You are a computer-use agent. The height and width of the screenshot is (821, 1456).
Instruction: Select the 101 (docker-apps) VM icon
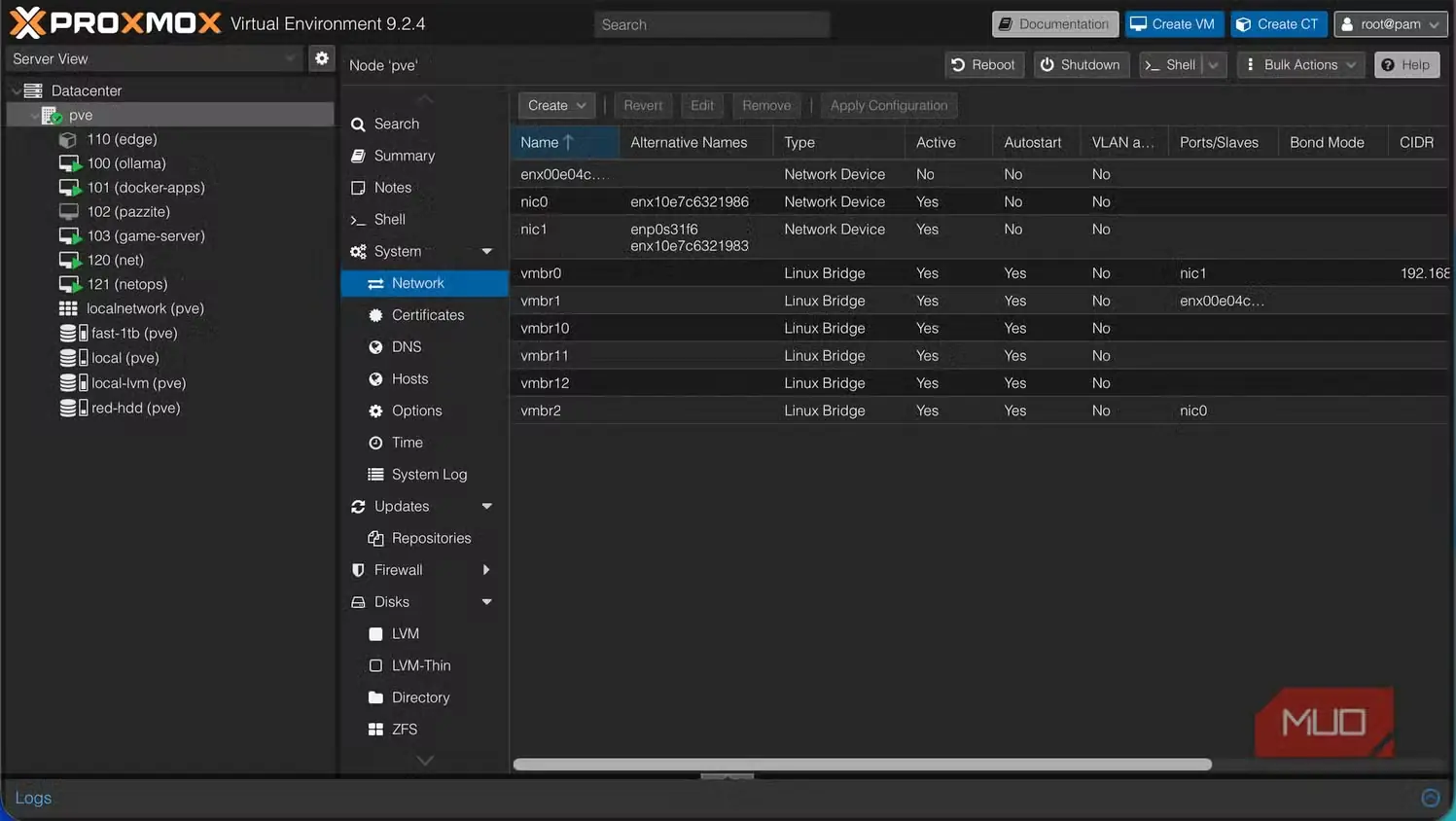click(x=69, y=188)
